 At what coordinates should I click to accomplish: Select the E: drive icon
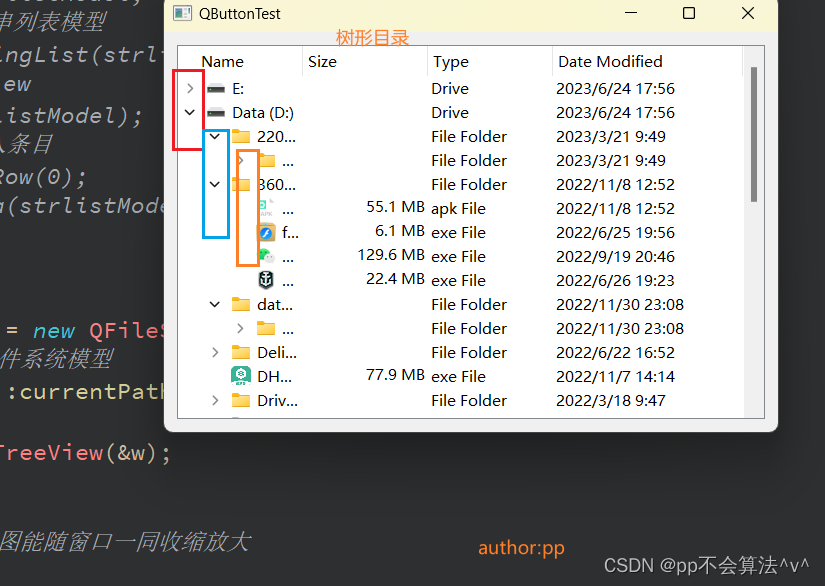(215, 88)
